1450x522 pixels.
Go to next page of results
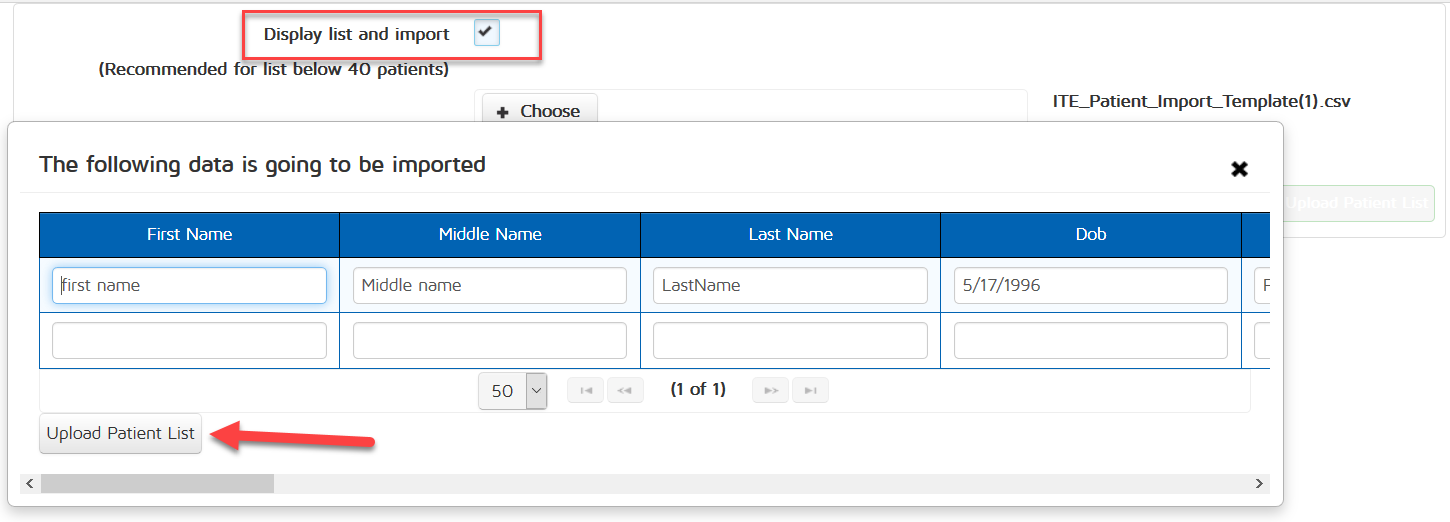(771, 390)
